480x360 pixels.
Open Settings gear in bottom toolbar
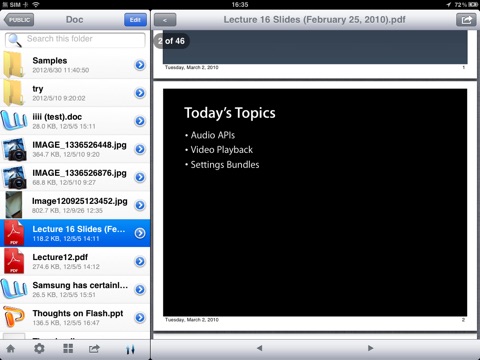tap(39, 349)
